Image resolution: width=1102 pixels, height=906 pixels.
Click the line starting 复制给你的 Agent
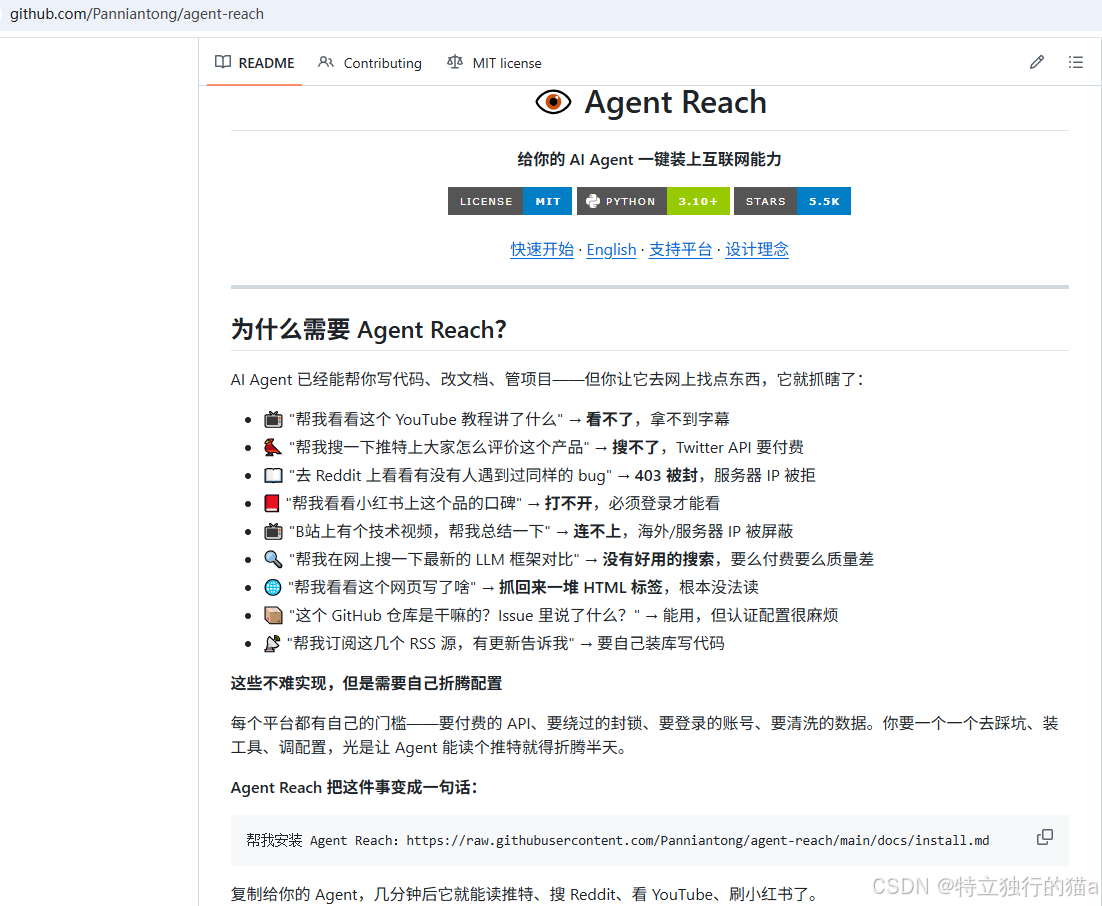[x=524, y=894]
